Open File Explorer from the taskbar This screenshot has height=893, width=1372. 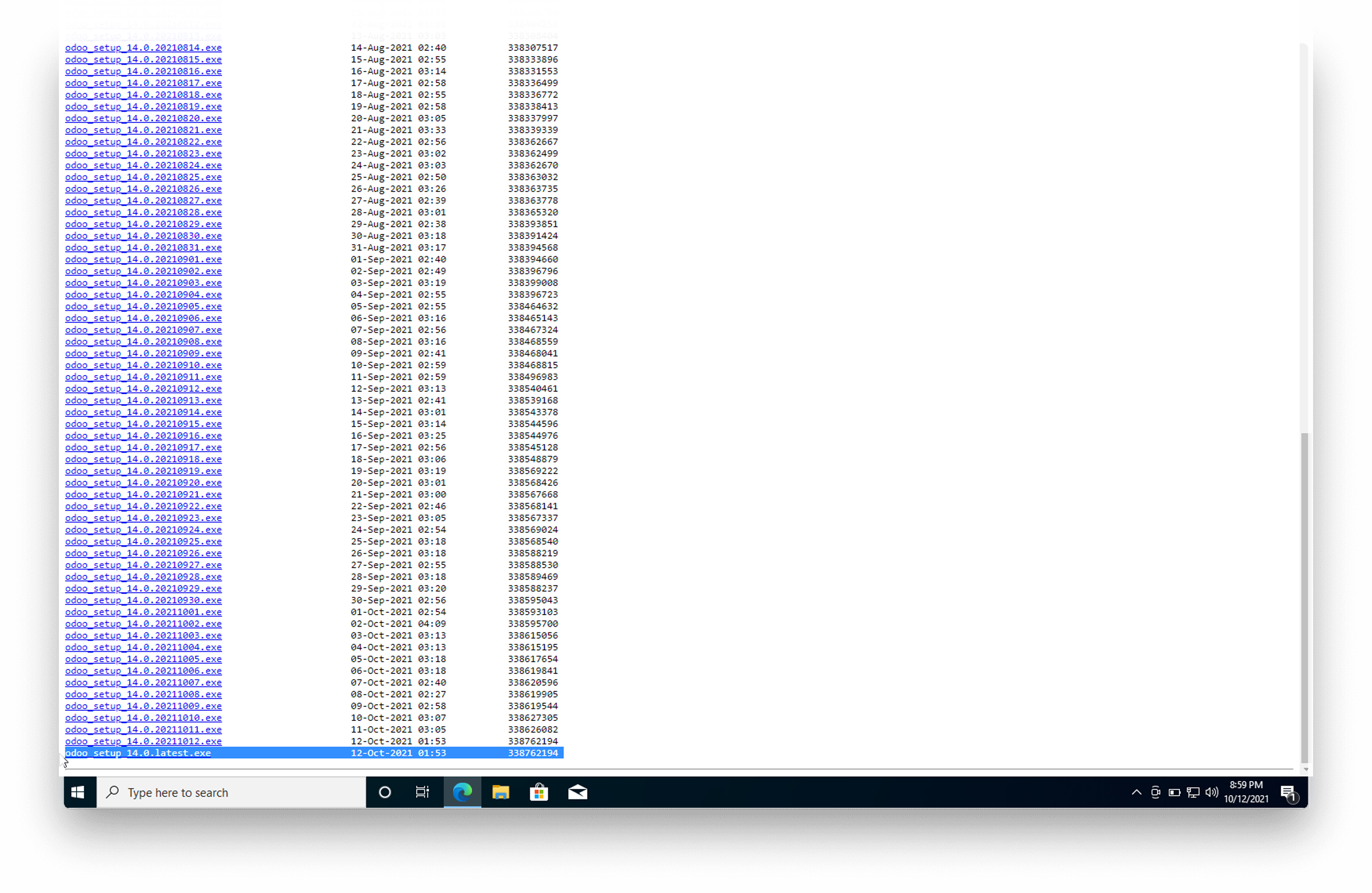500,792
